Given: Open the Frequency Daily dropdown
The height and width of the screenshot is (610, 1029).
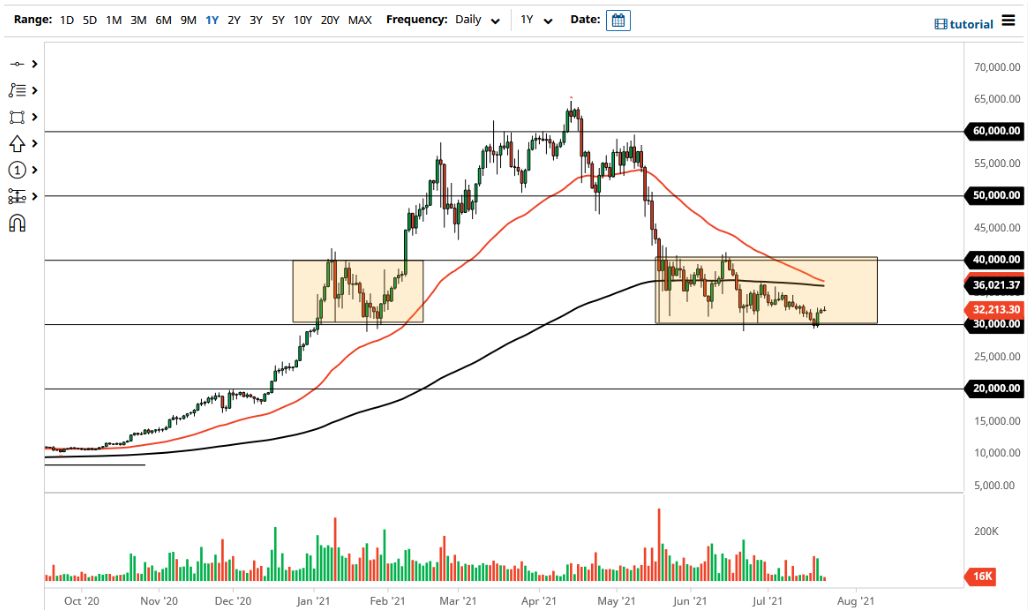Looking at the screenshot, I should (x=470, y=19).
